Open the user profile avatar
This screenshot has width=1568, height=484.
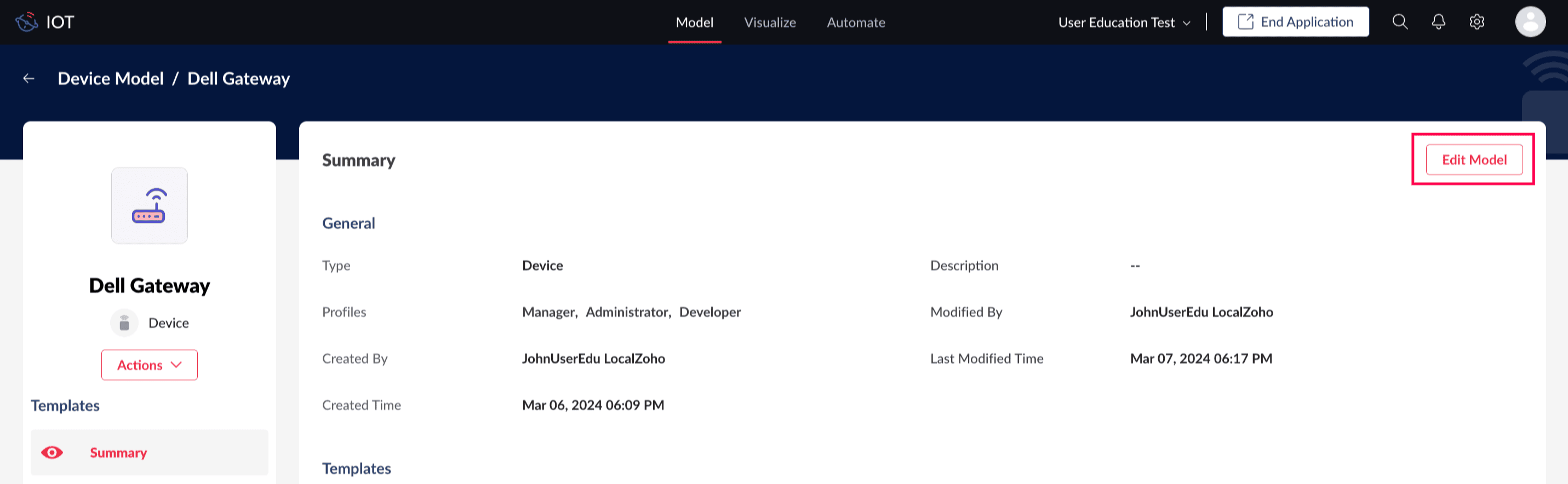coord(1530,22)
